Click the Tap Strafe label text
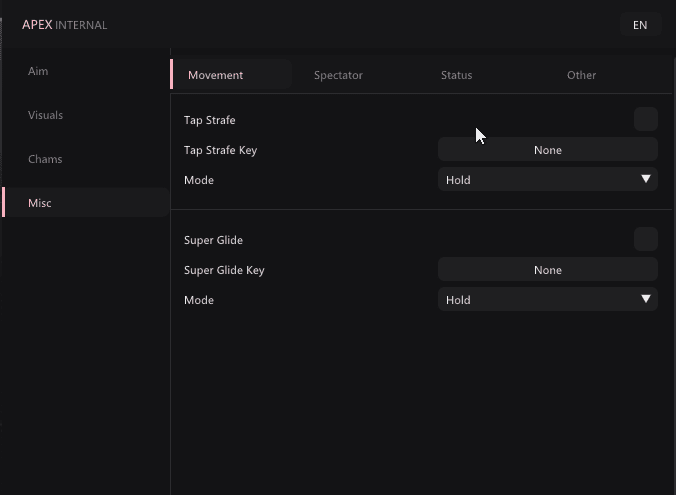The image size is (676, 495). point(210,120)
